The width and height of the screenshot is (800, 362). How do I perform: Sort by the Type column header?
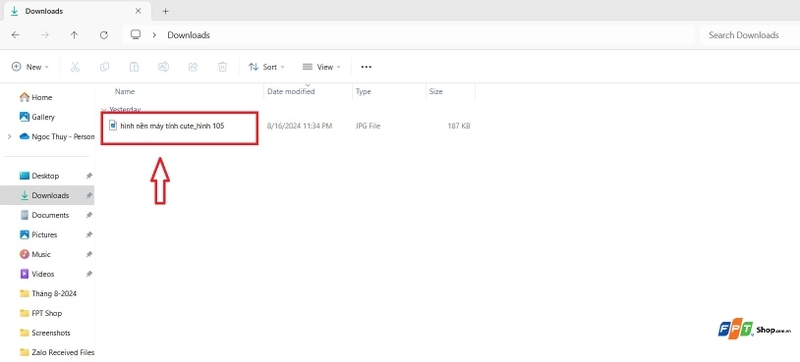click(x=363, y=91)
